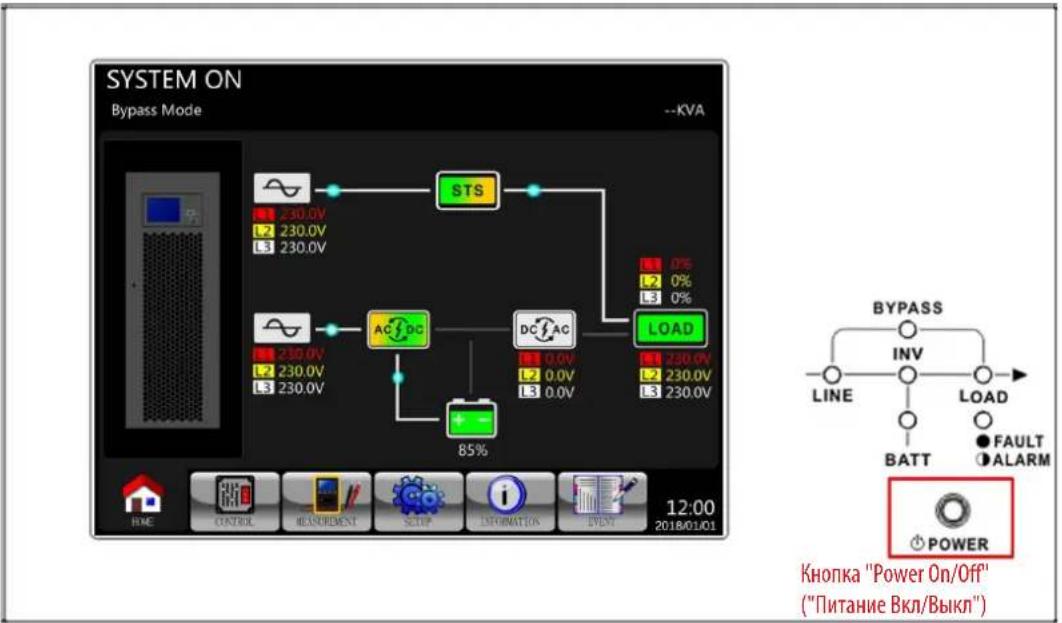The width and height of the screenshot is (1062, 623).
Task: Open the Information icon
Action: tap(510, 501)
